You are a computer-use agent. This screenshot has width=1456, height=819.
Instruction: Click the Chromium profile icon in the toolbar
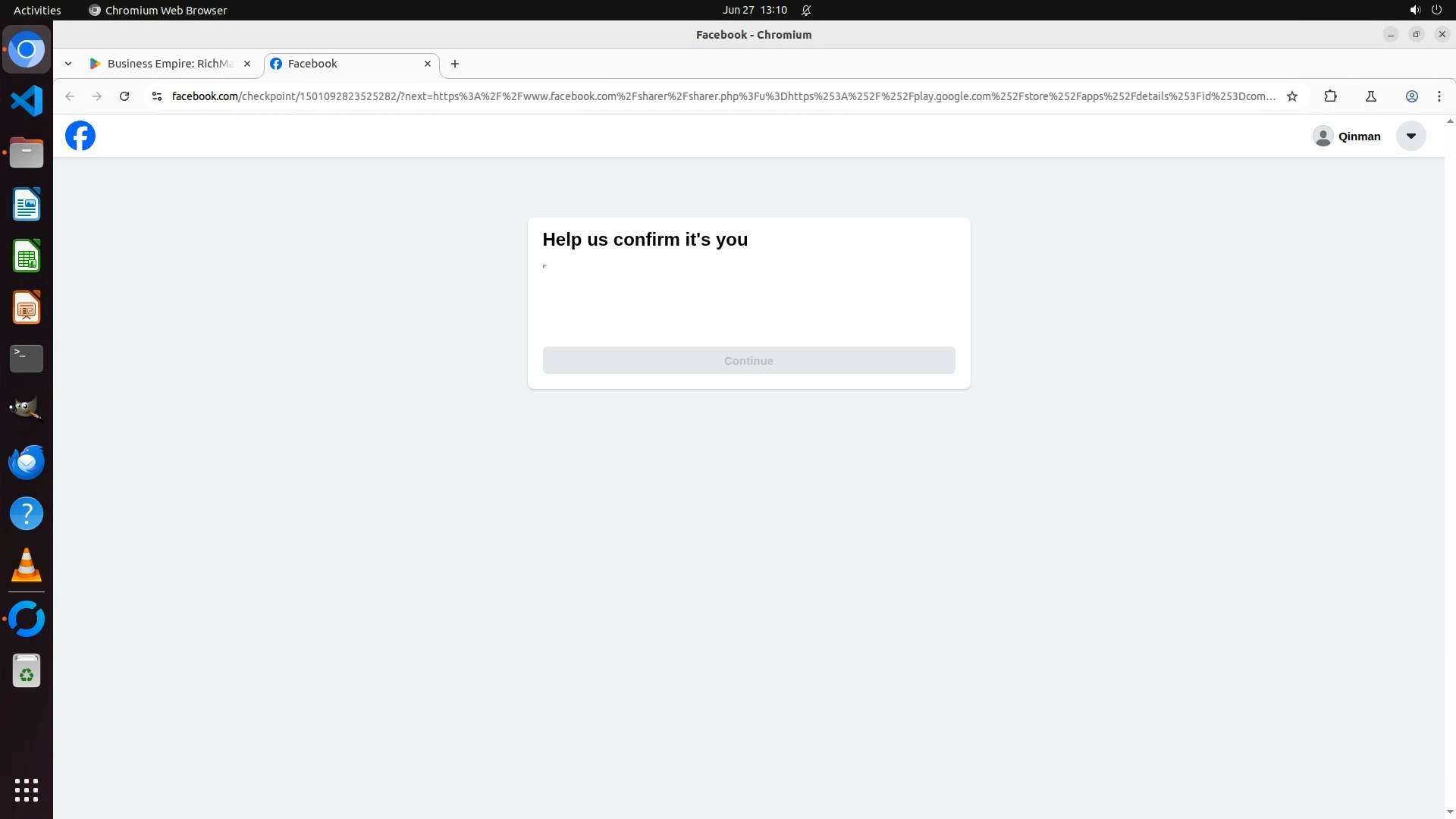click(x=1411, y=96)
